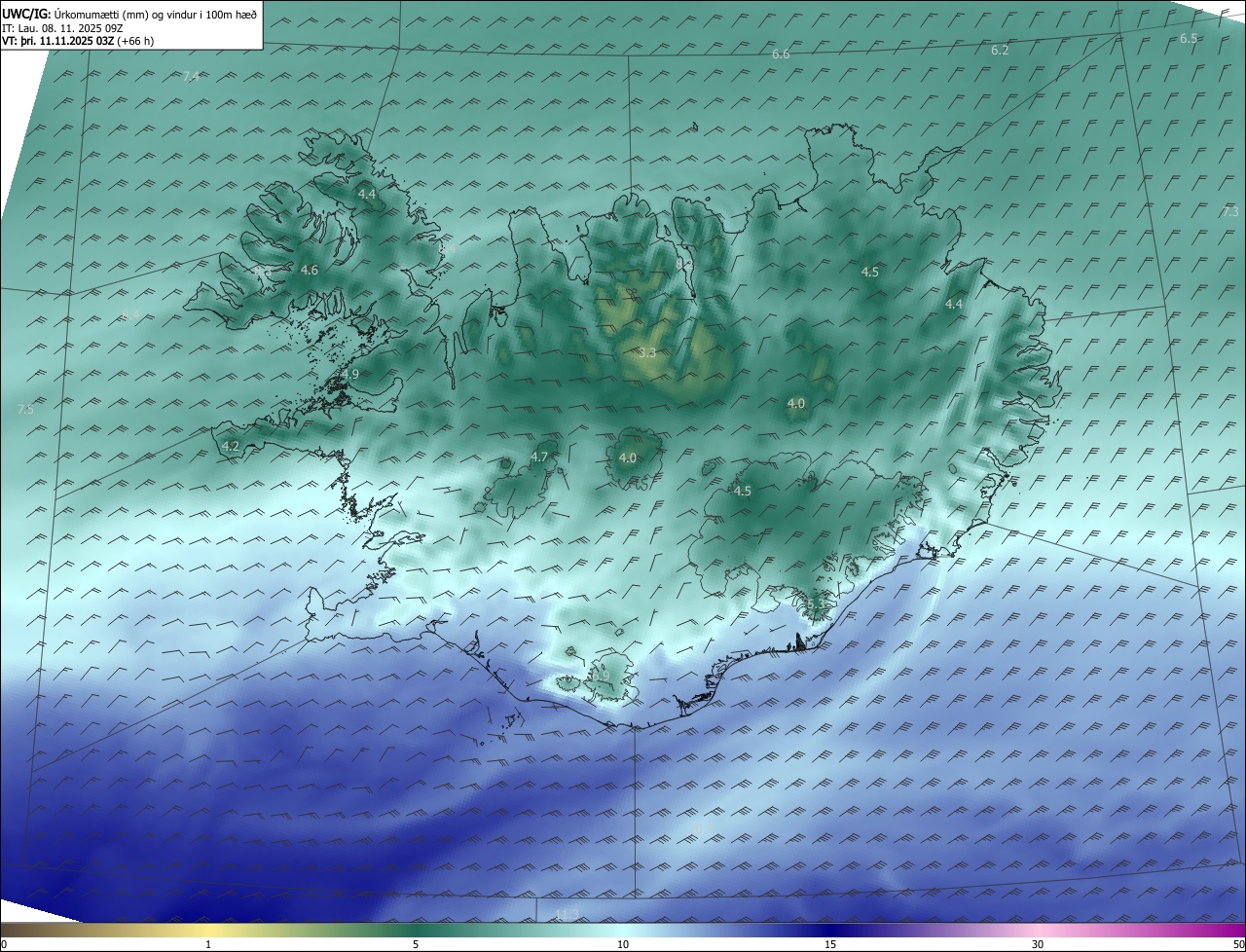Image resolution: width=1246 pixels, height=952 pixels.
Task: Click the 4.7 value on Langjökull glacier
Action: point(539,457)
